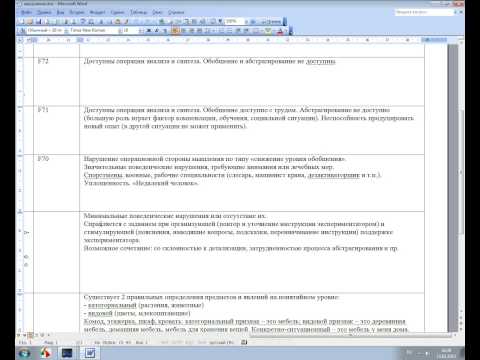Click the highlight color icon

click(x=268, y=31)
